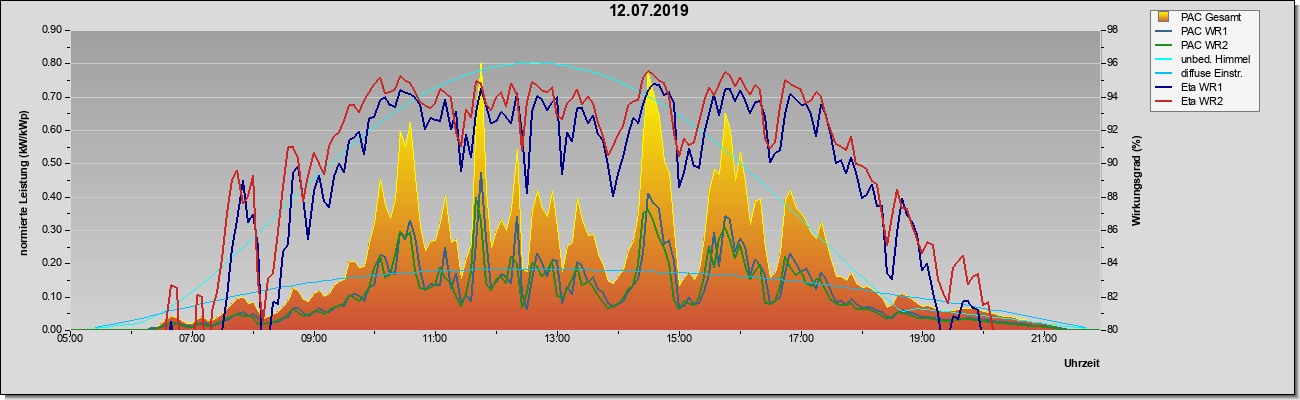Image resolution: width=1300 pixels, height=400 pixels.
Task: Click the 21:00 time axis tick
Action: click(x=1043, y=340)
